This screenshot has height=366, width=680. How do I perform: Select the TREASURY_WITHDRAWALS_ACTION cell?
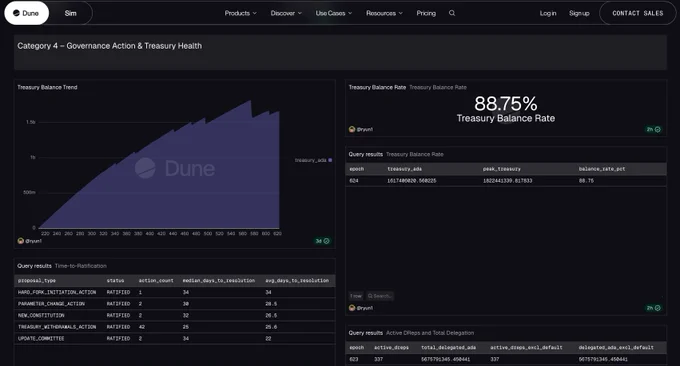coord(57,327)
